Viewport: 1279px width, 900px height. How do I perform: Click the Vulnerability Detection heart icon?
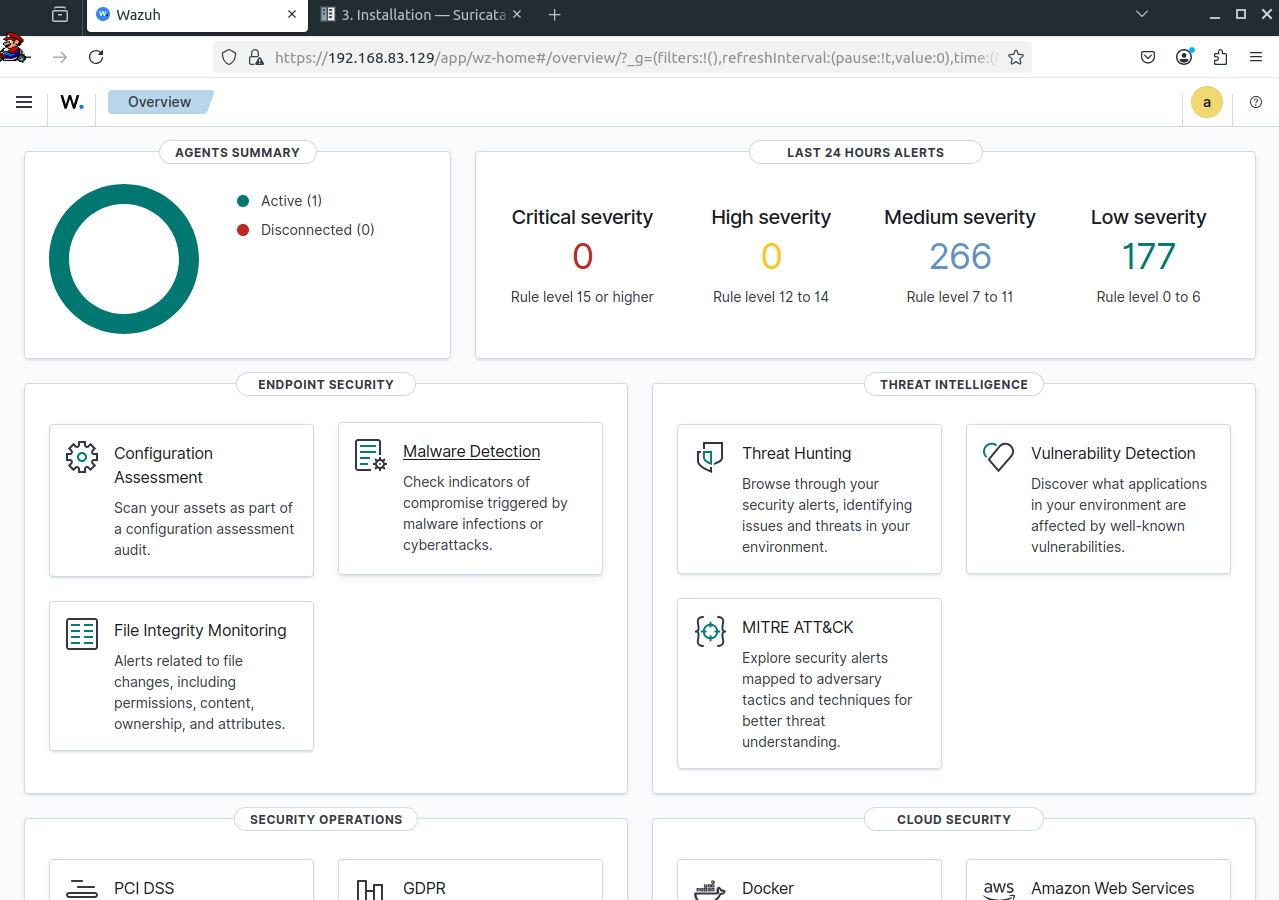(999, 457)
